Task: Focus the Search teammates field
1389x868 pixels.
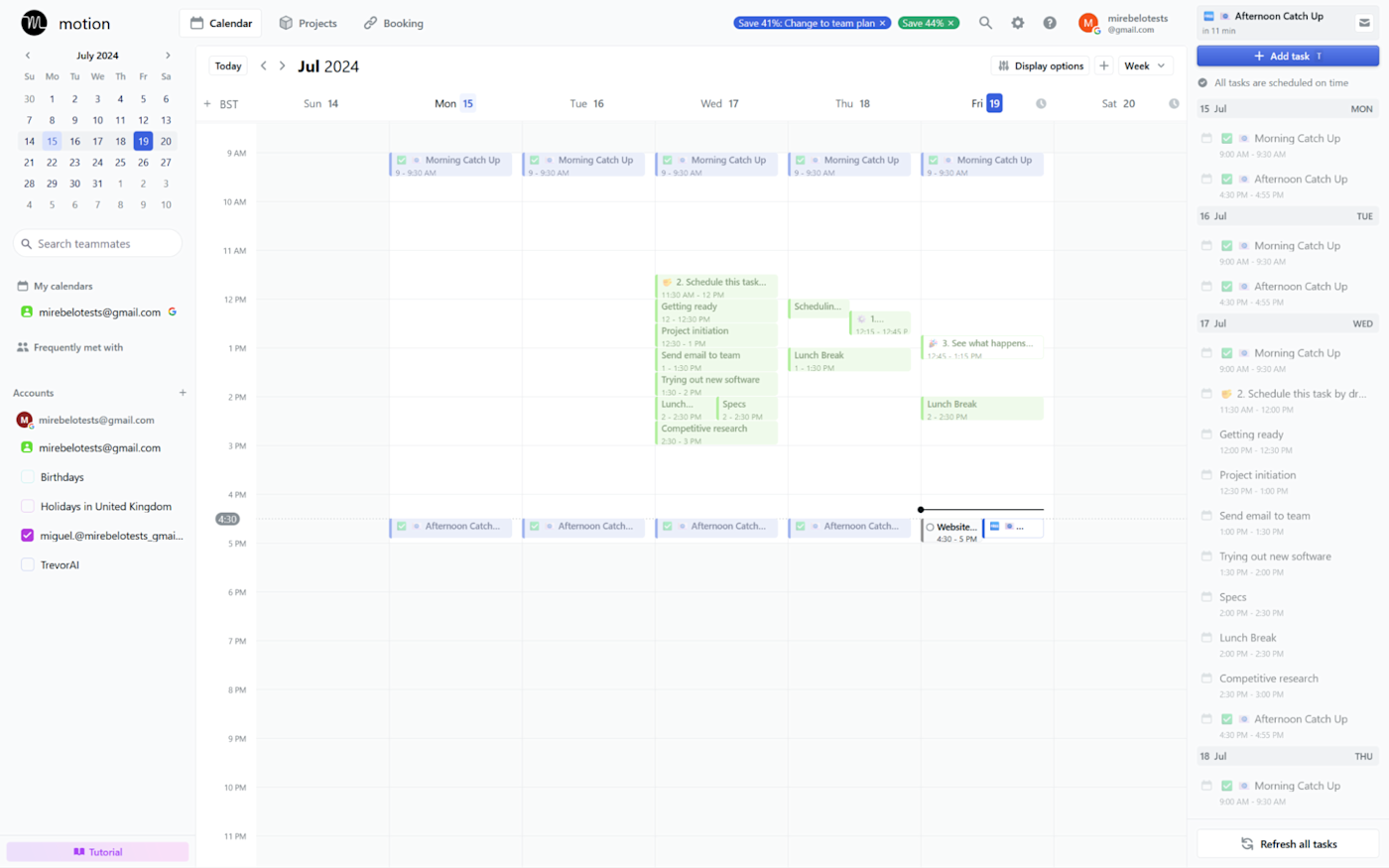Action: pos(97,243)
